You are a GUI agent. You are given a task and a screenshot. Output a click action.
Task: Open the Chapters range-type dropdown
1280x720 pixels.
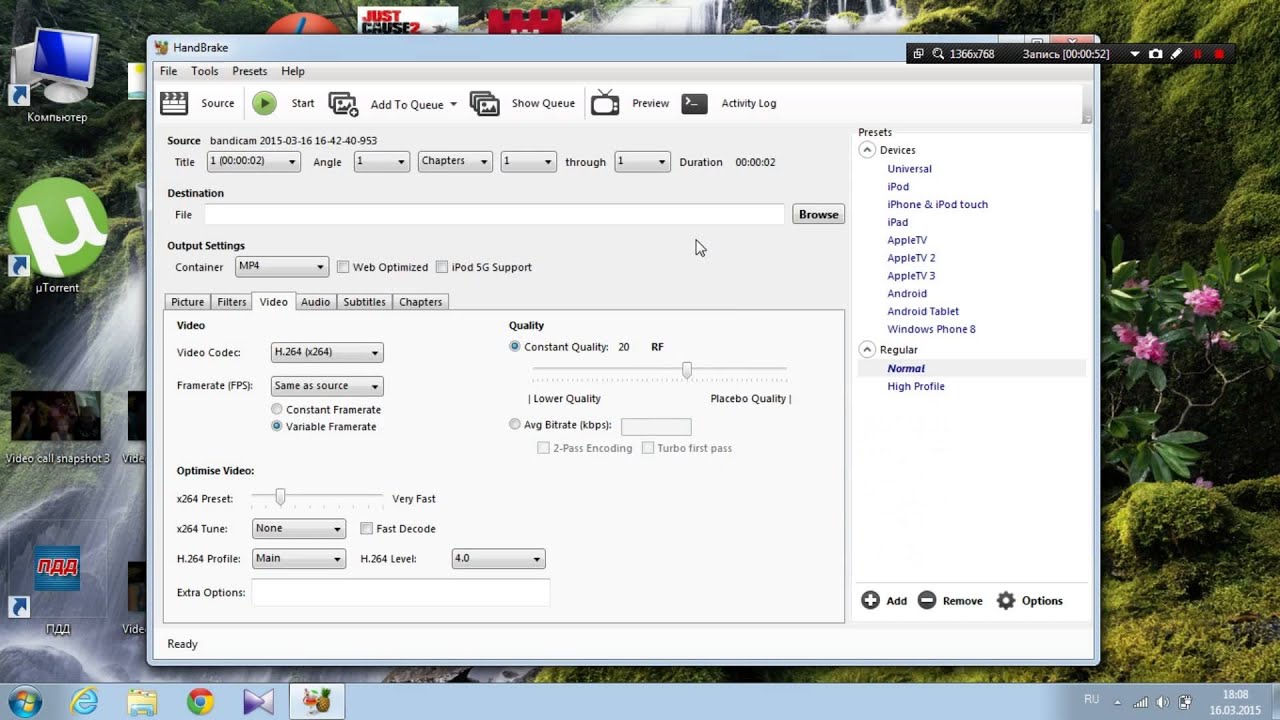pos(455,162)
